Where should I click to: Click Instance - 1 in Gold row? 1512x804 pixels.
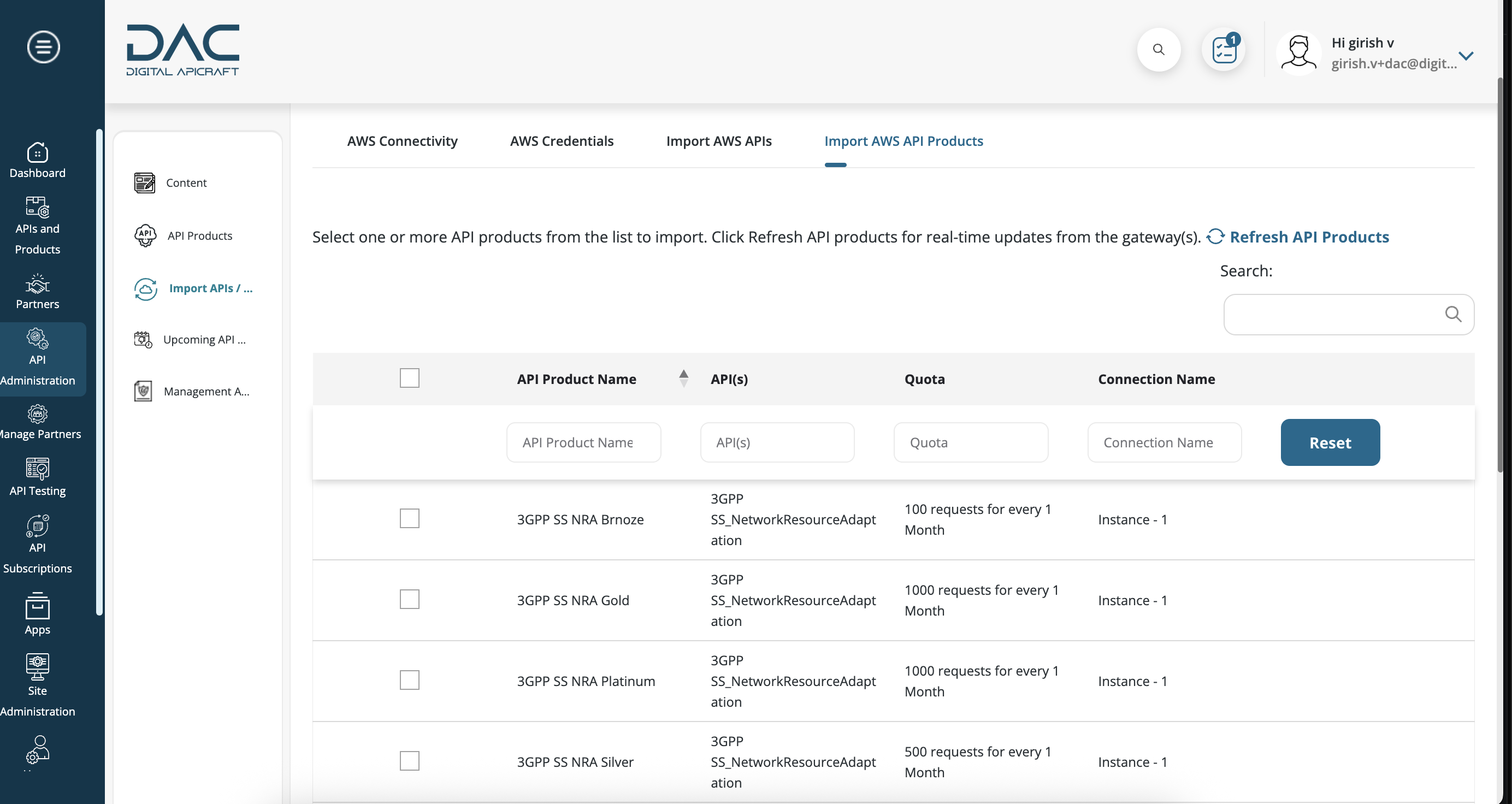point(1132,601)
